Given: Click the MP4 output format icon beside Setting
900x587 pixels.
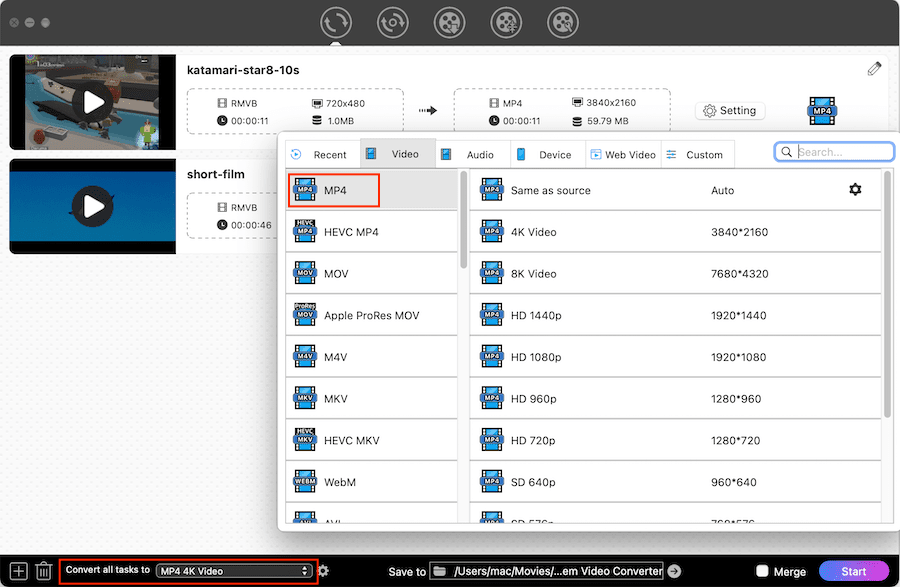Looking at the screenshot, I should (x=821, y=111).
